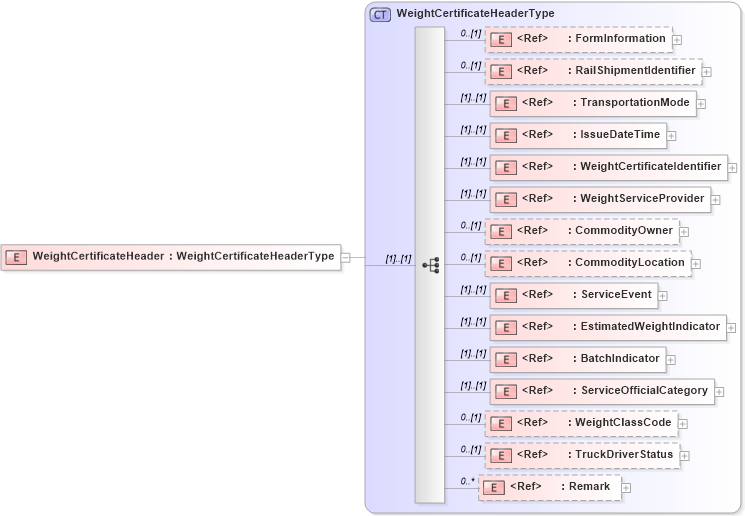The width and height of the screenshot is (745, 516).
Task: Click the 0..* cardinality beside Remark
Action: [467, 481]
